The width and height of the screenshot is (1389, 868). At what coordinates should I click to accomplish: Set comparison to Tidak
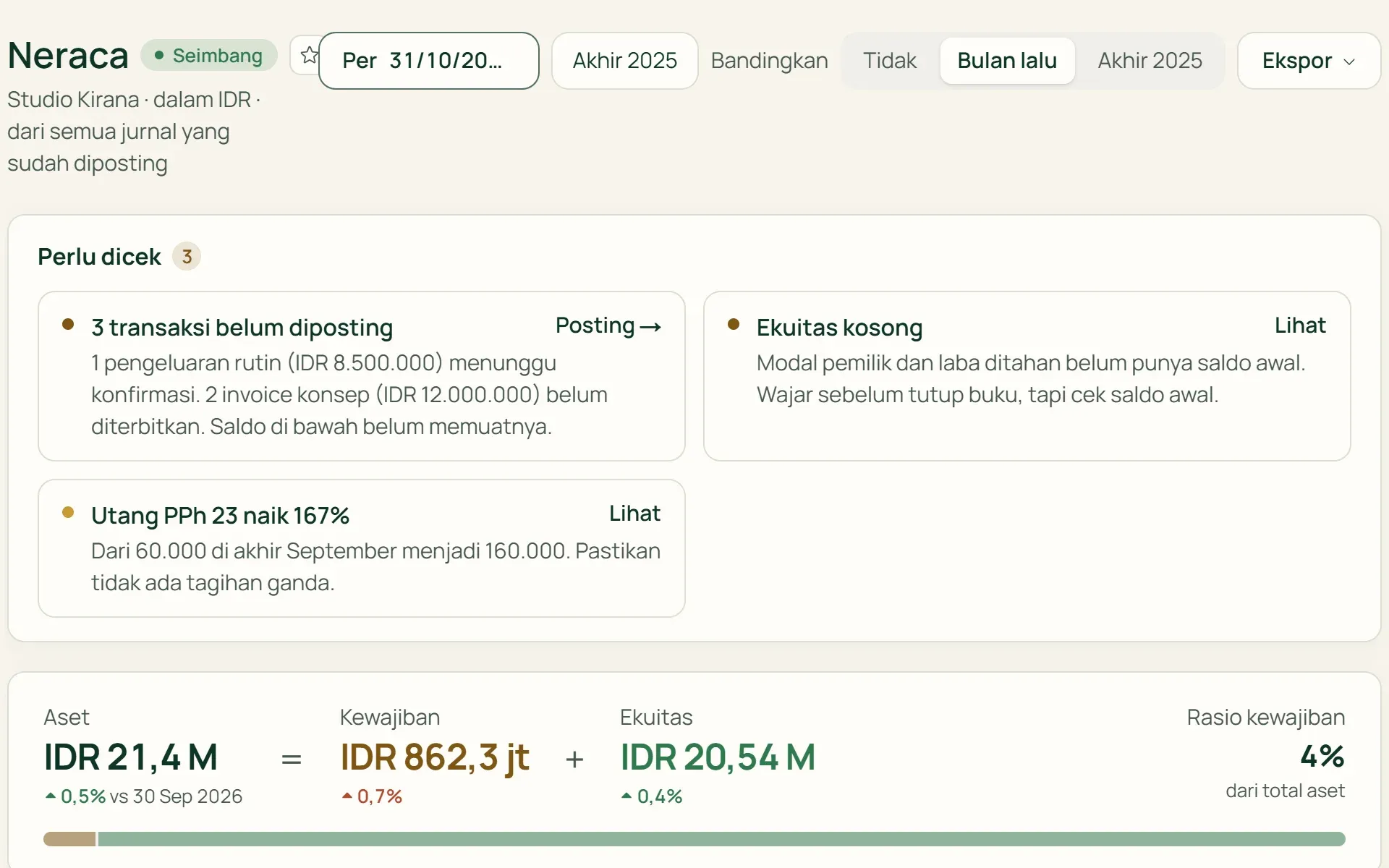[889, 61]
